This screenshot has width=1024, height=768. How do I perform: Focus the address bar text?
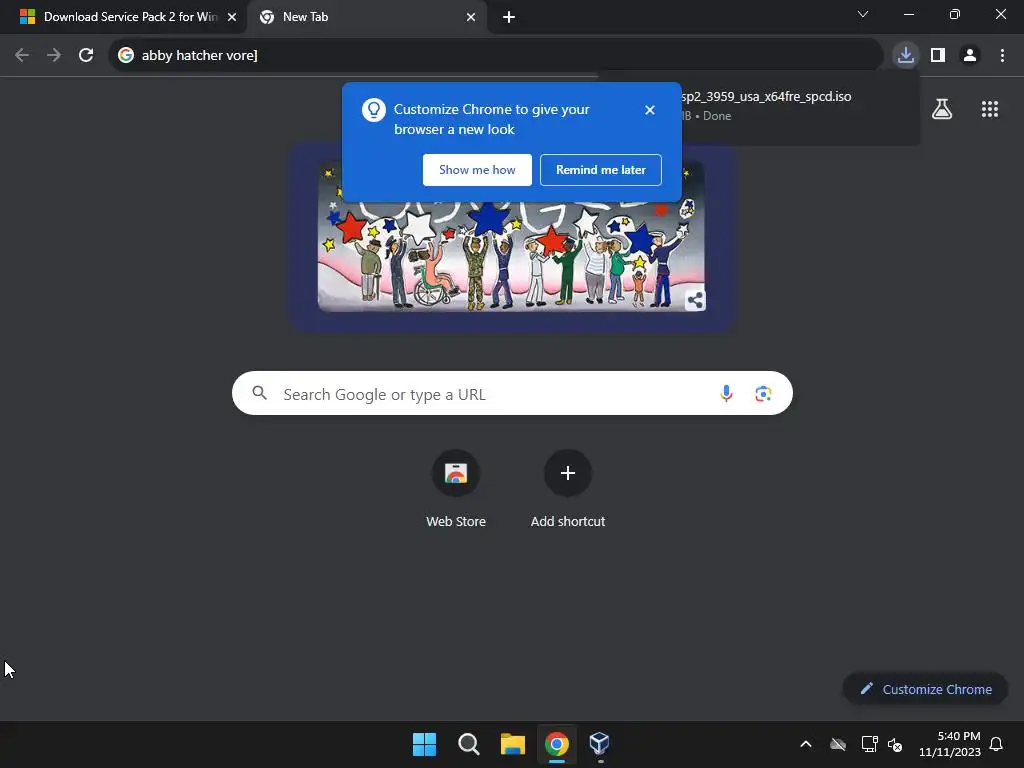(x=200, y=56)
